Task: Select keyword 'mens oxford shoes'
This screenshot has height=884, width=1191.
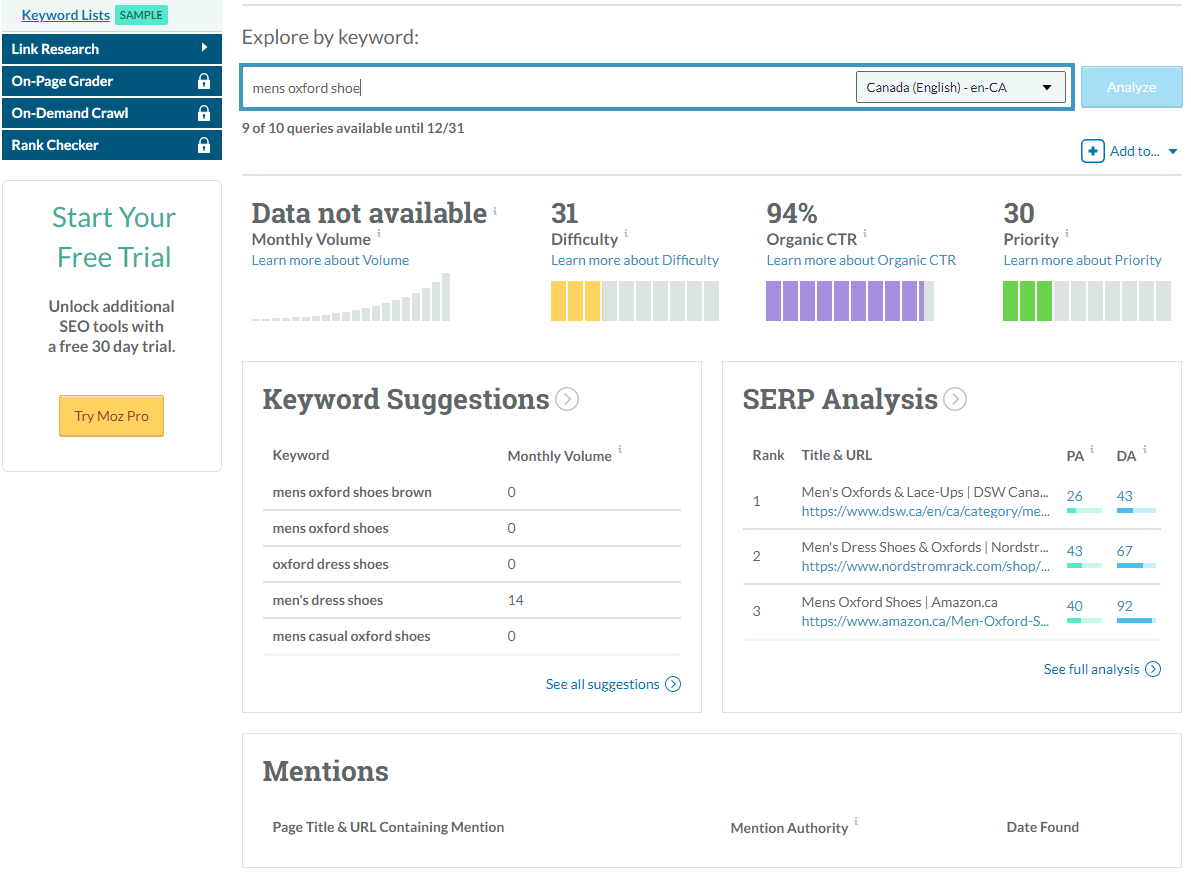Action: (x=330, y=528)
